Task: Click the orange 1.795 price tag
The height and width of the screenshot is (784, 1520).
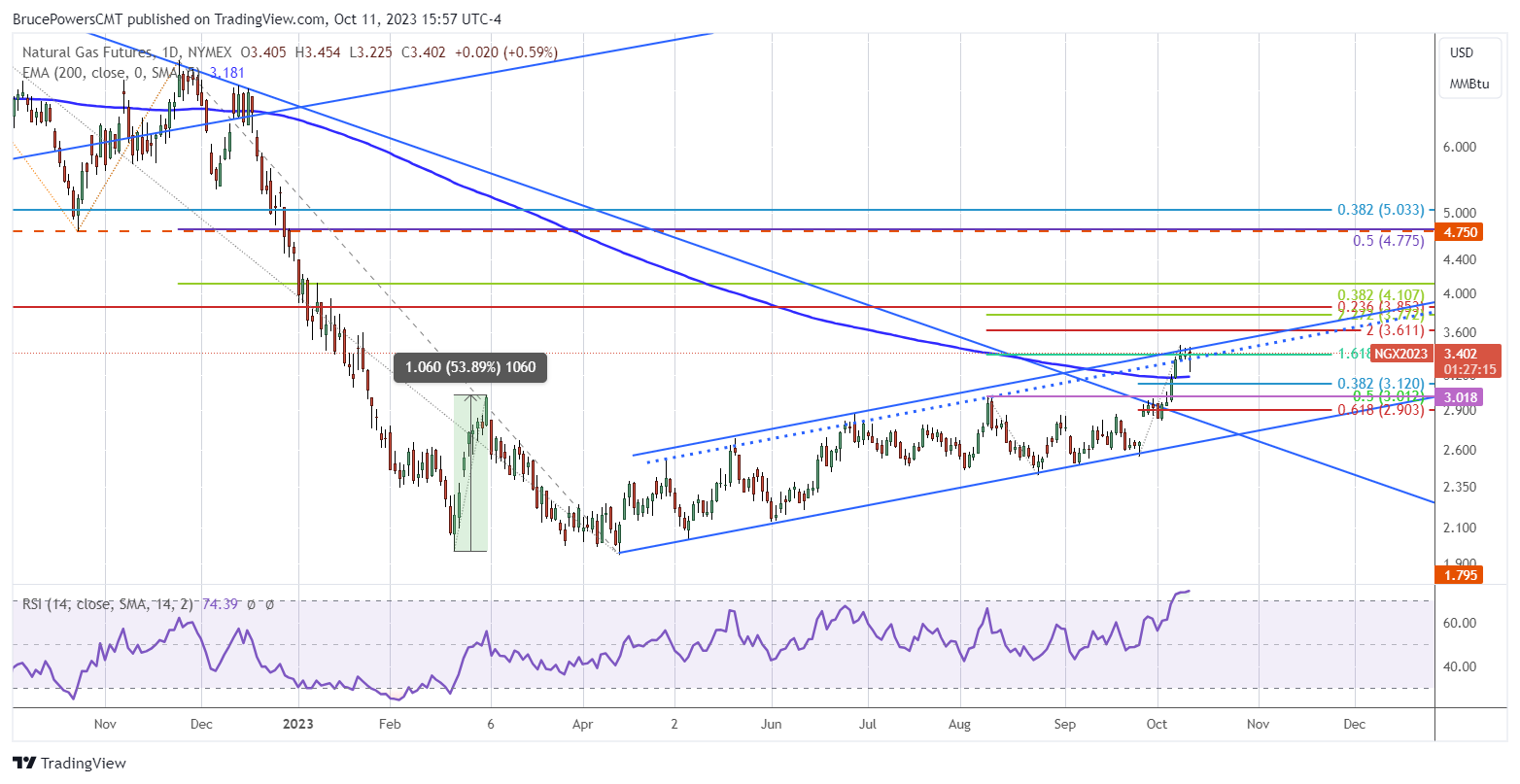Action: click(1461, 575)
